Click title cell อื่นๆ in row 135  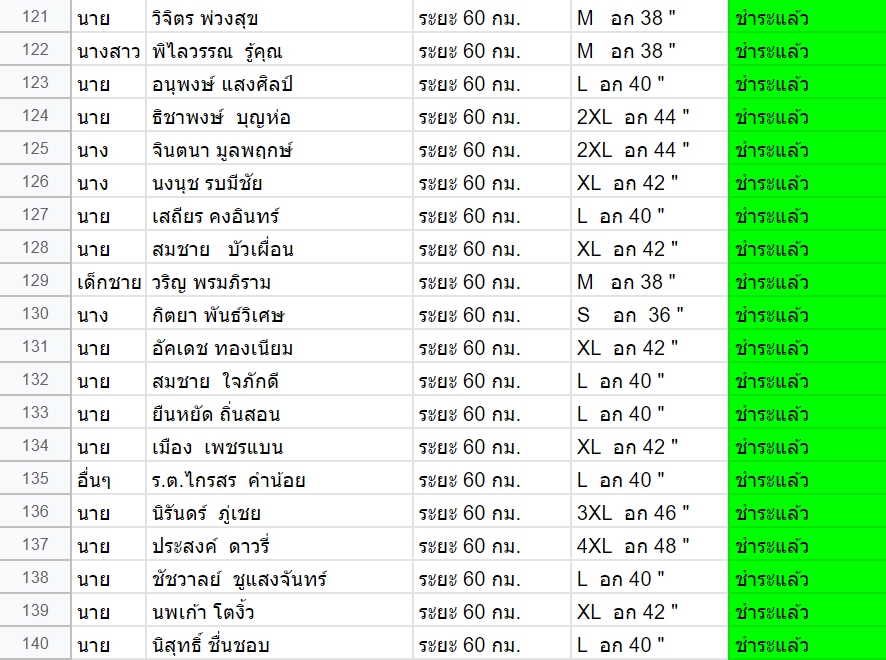click(x=108, y=478)
